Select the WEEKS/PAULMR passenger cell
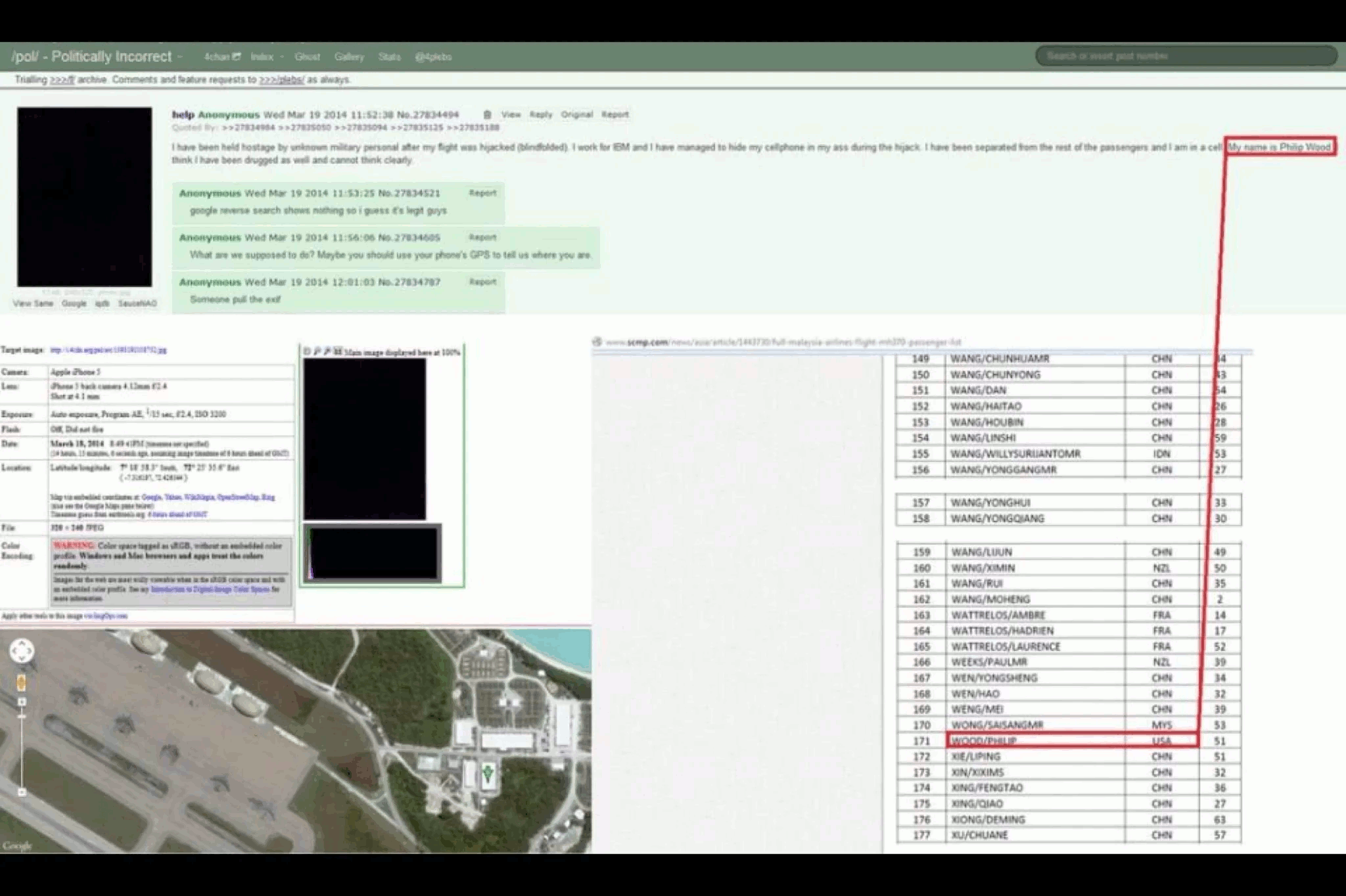This screenshot has width=1346, height=896. [1034, 662]
